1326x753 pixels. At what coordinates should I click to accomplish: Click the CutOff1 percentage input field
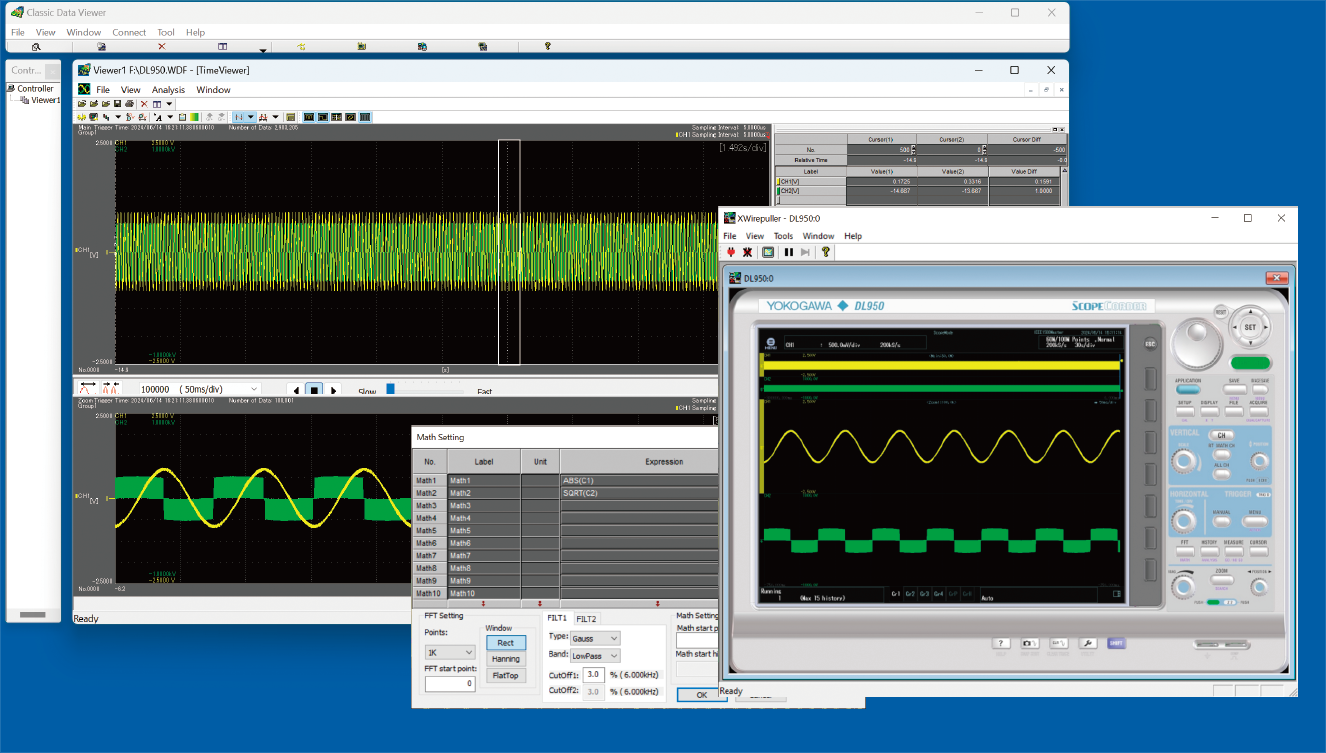click(594, 675)
